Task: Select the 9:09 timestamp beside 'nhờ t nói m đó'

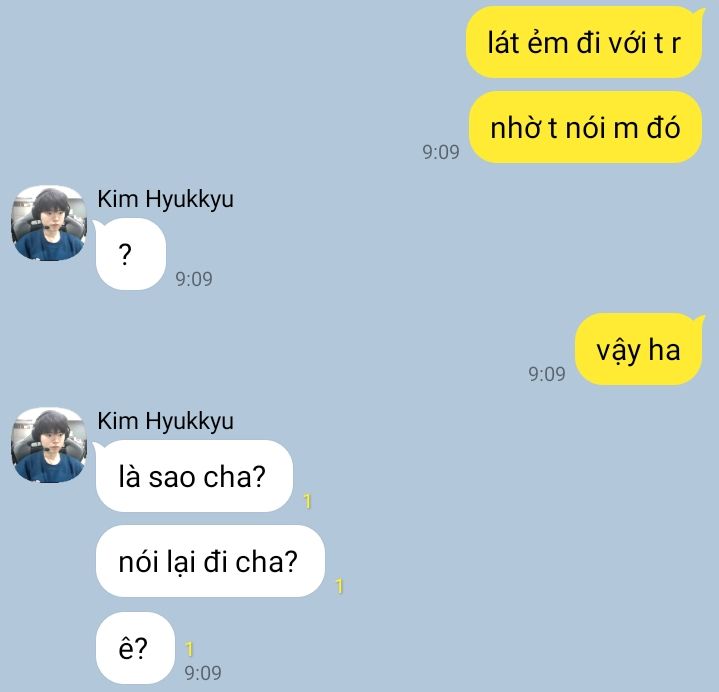Action: coord(441,152)
